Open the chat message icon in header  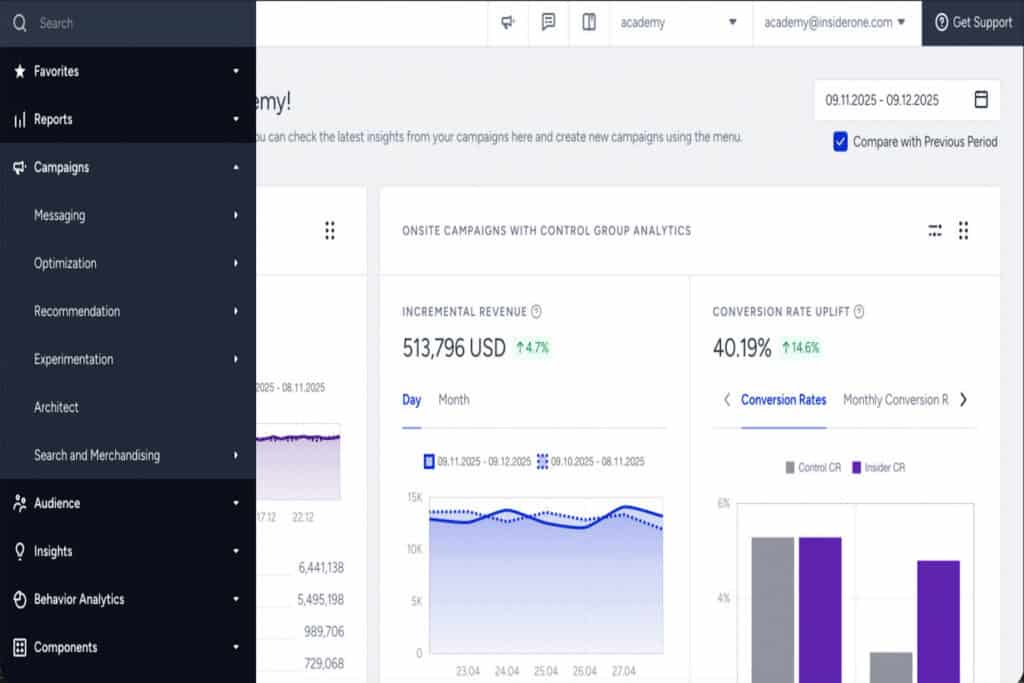pos(548,22)
